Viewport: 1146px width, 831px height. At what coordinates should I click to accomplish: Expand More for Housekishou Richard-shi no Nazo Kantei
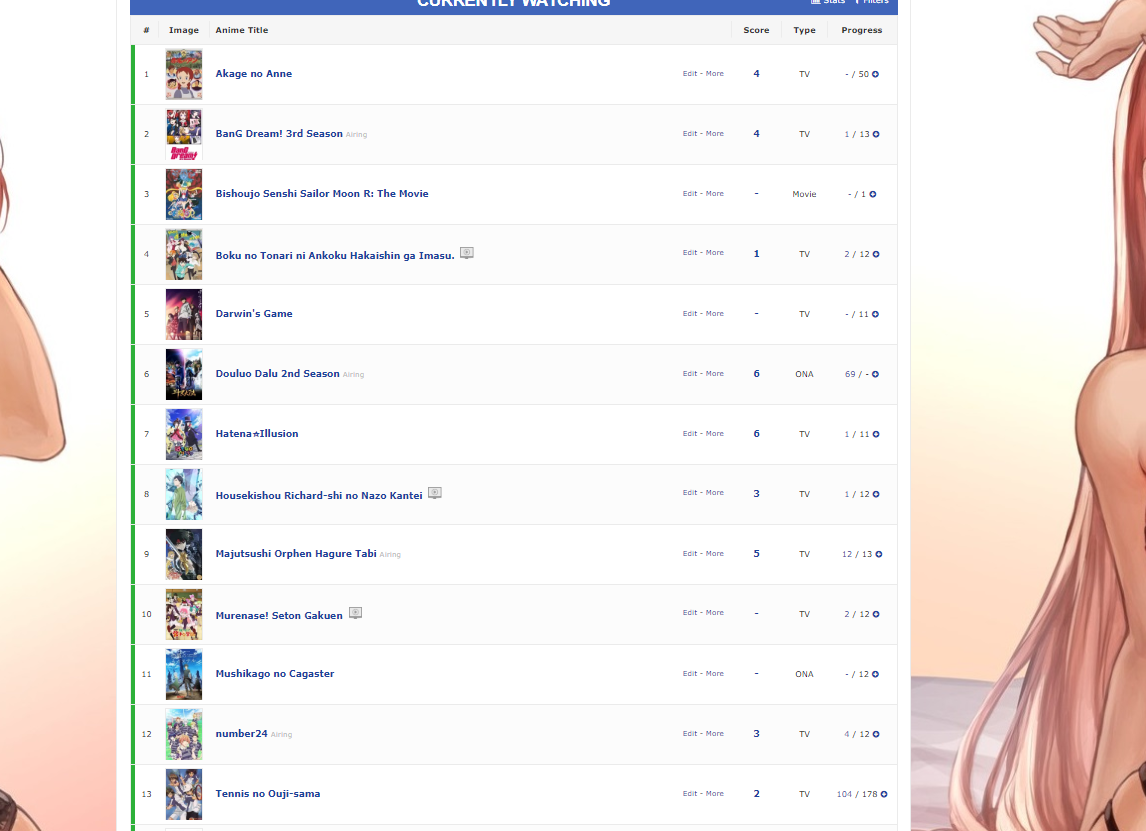[x=715, y=493]
